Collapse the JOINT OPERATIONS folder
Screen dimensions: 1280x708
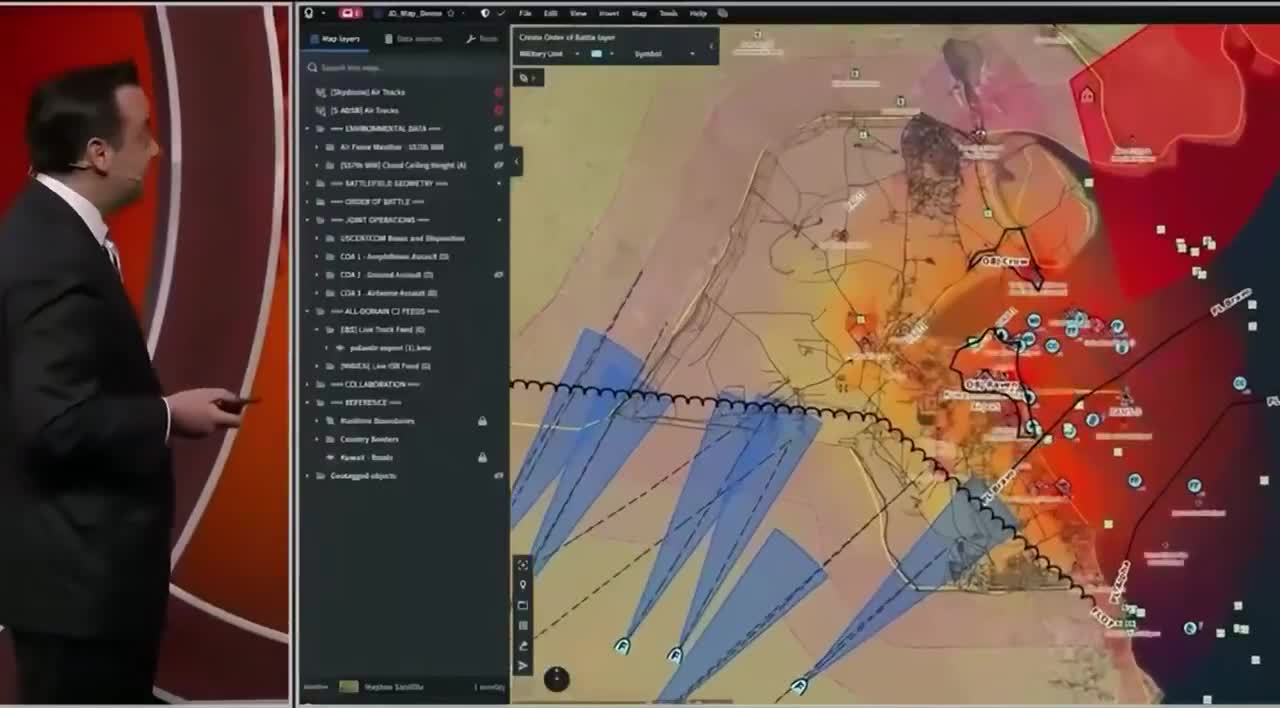pos(308,220)
